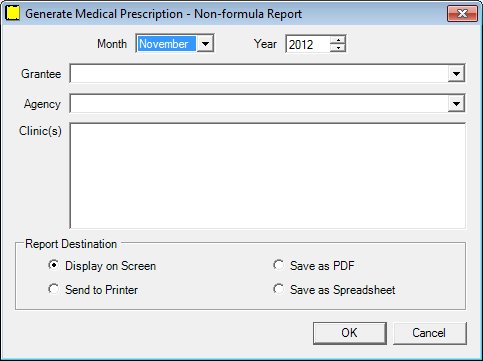Open the Month dropdown arrow

[205, 44]
